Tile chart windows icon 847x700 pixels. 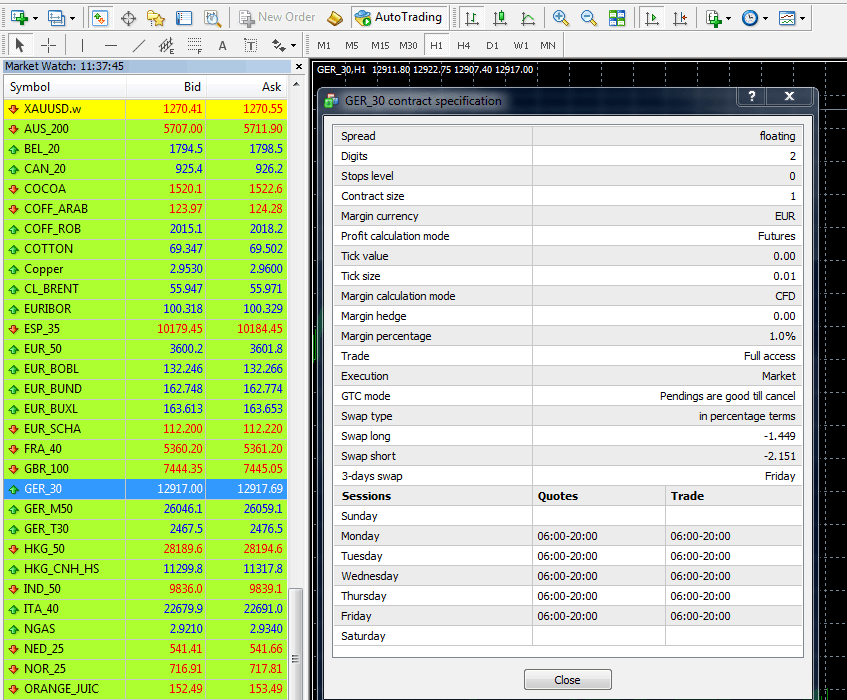coord(617,18)
